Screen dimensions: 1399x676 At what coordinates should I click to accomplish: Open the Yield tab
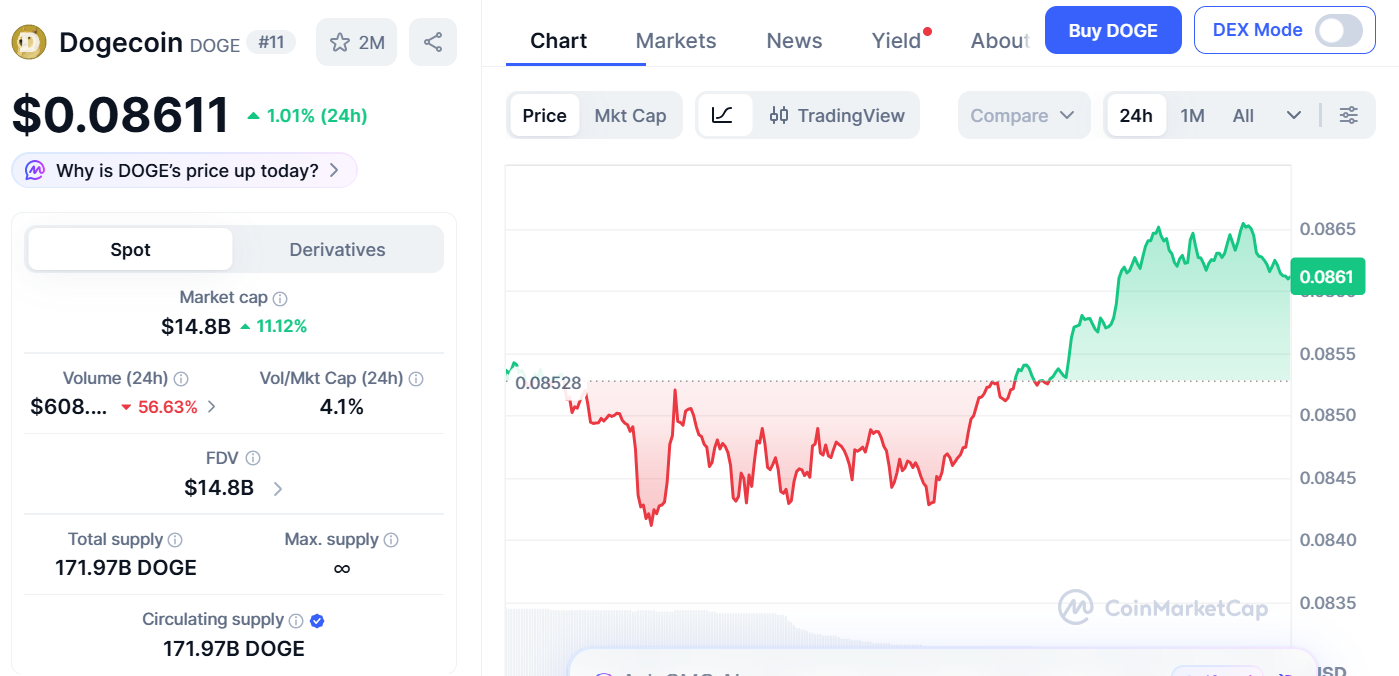[x=896, y=41]
